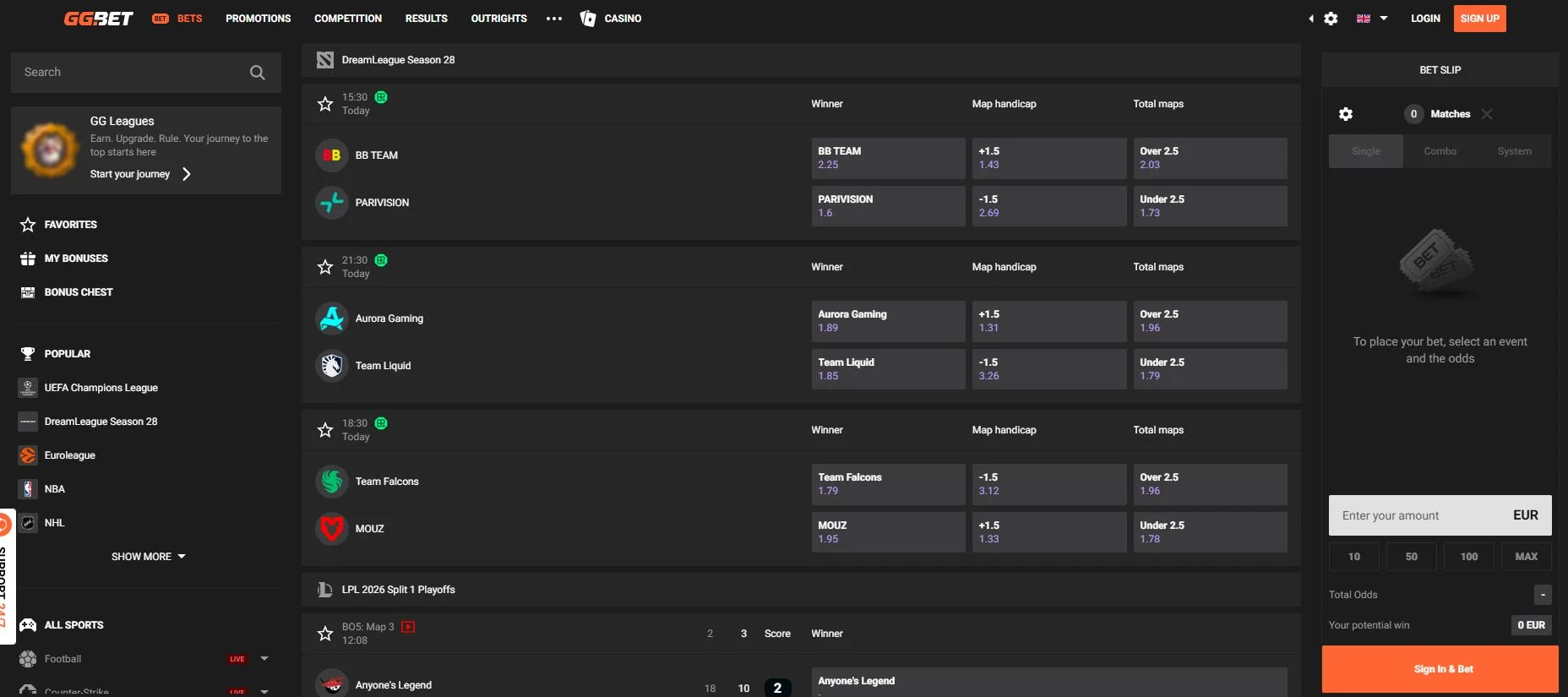Image resolution: width=1568 pixels, height=697 pixels.
Task: Click the Team Falcons logo
Action: [332, 482]
